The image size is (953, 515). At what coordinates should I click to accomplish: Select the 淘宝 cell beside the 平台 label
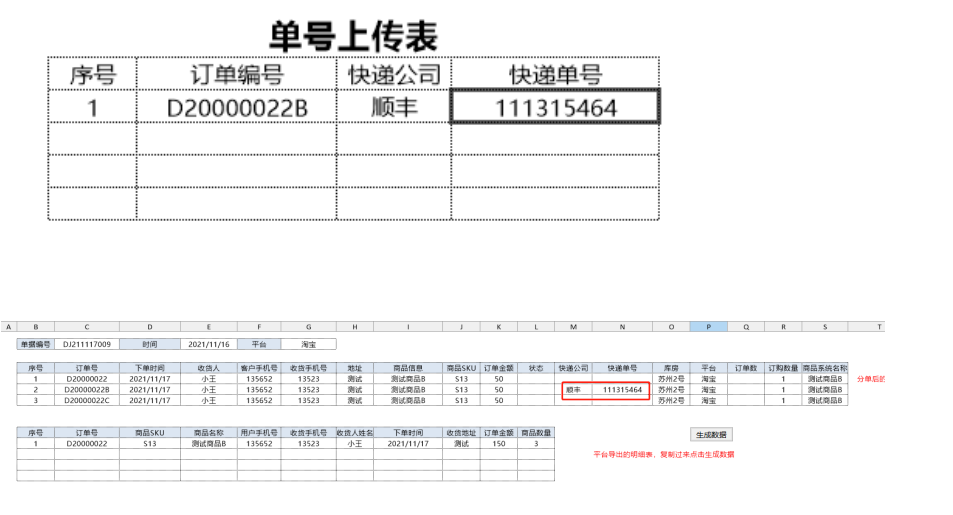[308, 344]
